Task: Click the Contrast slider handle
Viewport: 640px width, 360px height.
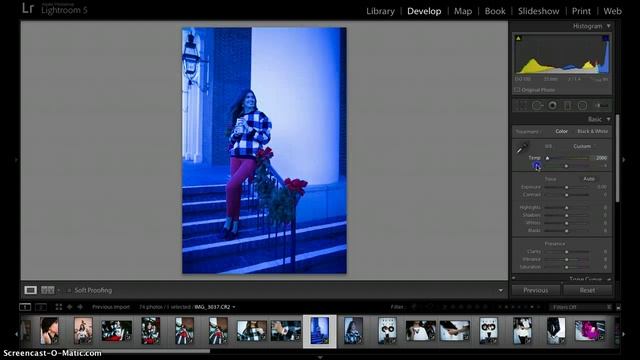Action: [x=567, y=195]
